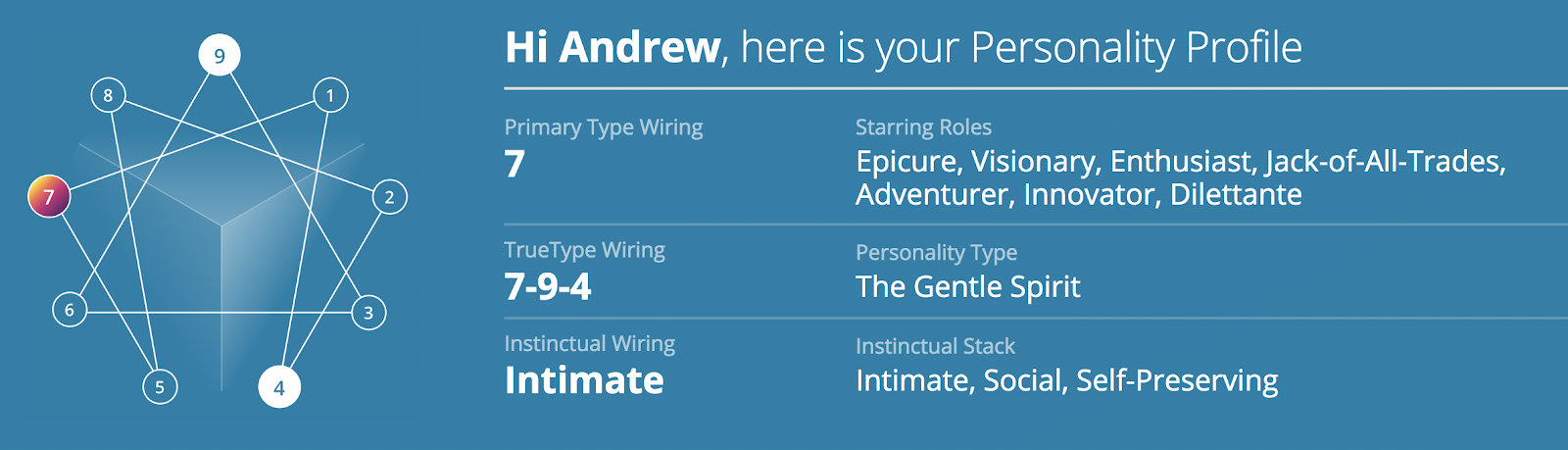The width and height of the screenshot is (1568, 450).
Task: Click enneagram node number 6
Action: tap(70, 310)
